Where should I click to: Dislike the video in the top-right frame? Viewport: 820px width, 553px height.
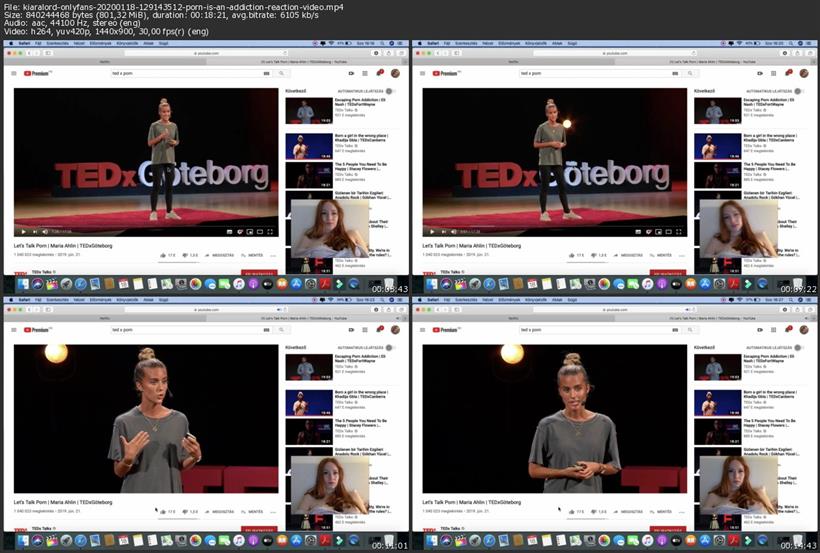point(592,255)
